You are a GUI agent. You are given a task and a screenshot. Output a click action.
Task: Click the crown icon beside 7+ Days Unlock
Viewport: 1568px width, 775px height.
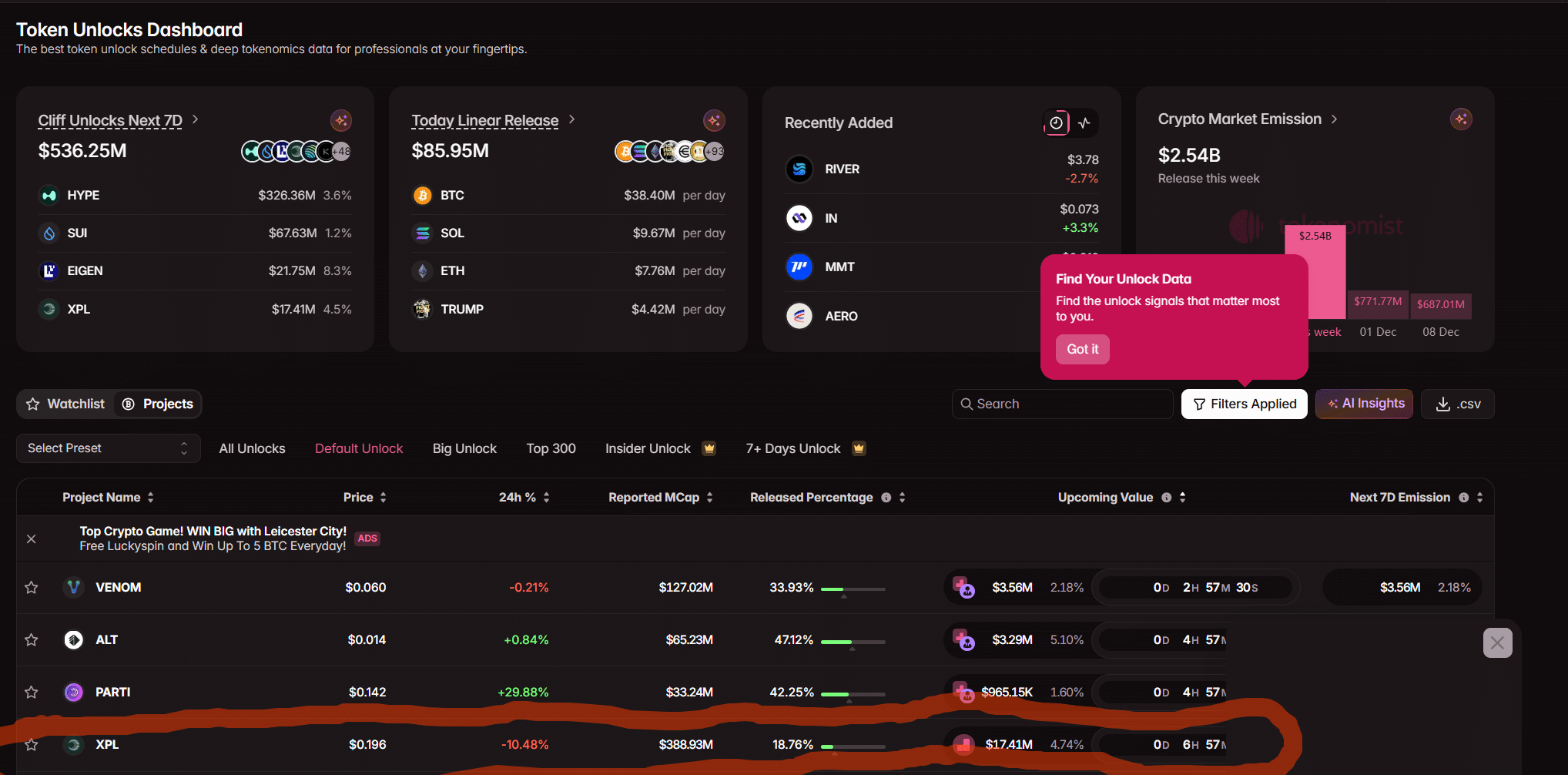pyautogui.click(x=859, y=448)
